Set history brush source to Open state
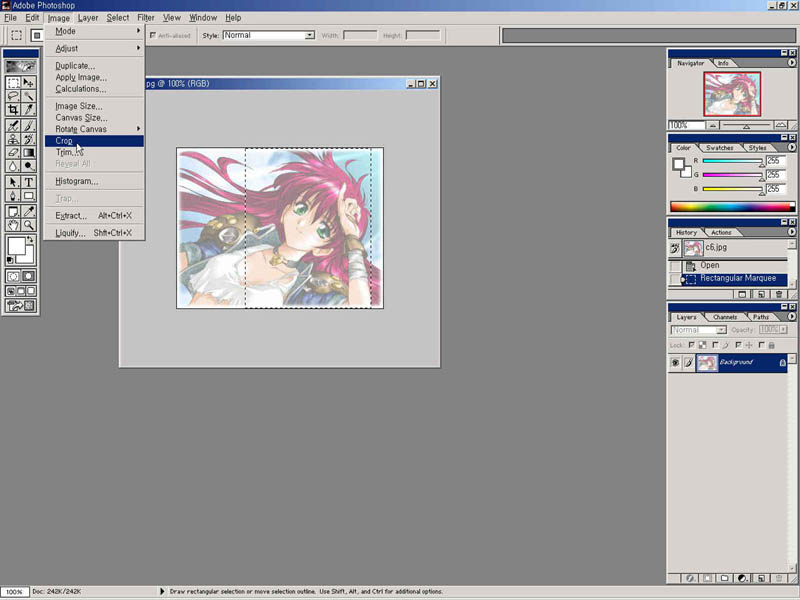Screen dimensions: 800x600 tap(675, 266)
